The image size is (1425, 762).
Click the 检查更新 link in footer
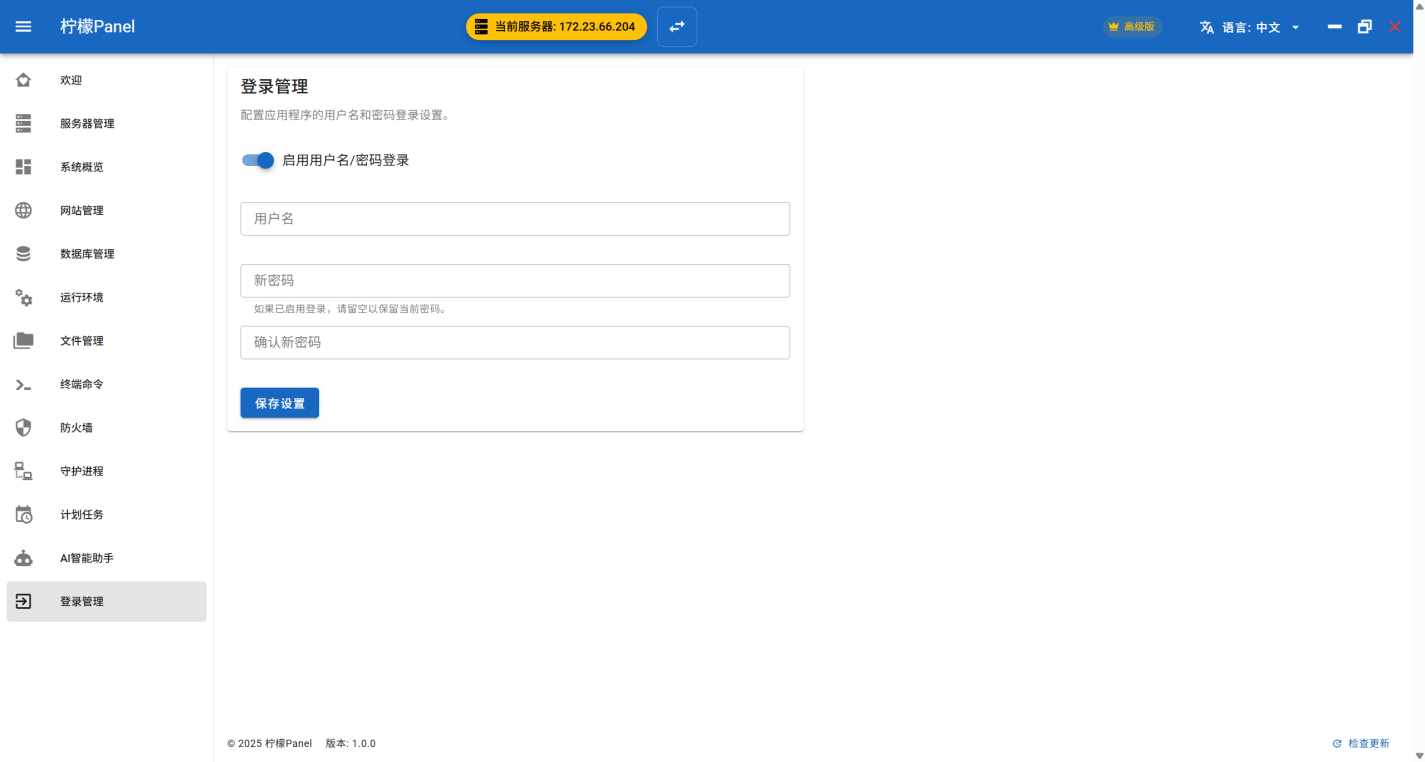(x=1361, y=744)
